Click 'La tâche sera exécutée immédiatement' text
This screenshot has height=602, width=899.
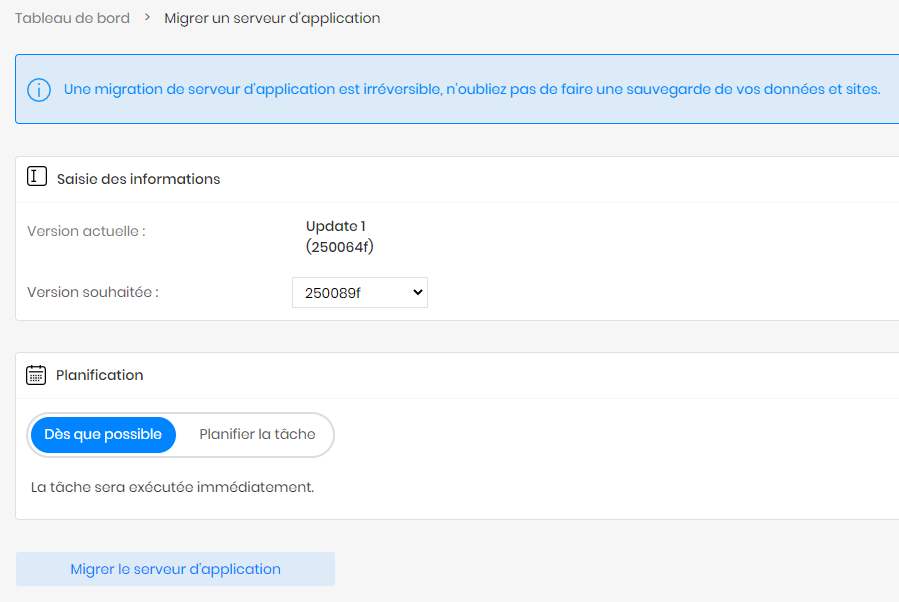pyautogui.click(x=172, y=487)
